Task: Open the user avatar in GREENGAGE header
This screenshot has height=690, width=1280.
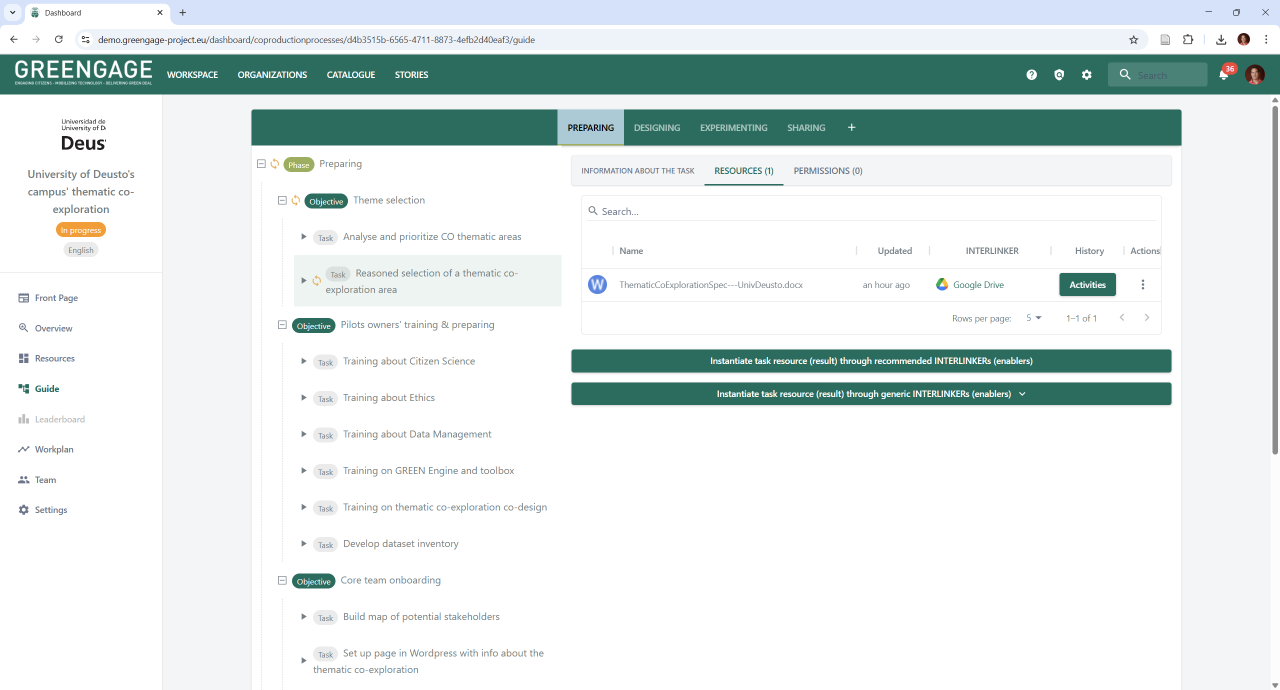Action: pos(1255,75)
